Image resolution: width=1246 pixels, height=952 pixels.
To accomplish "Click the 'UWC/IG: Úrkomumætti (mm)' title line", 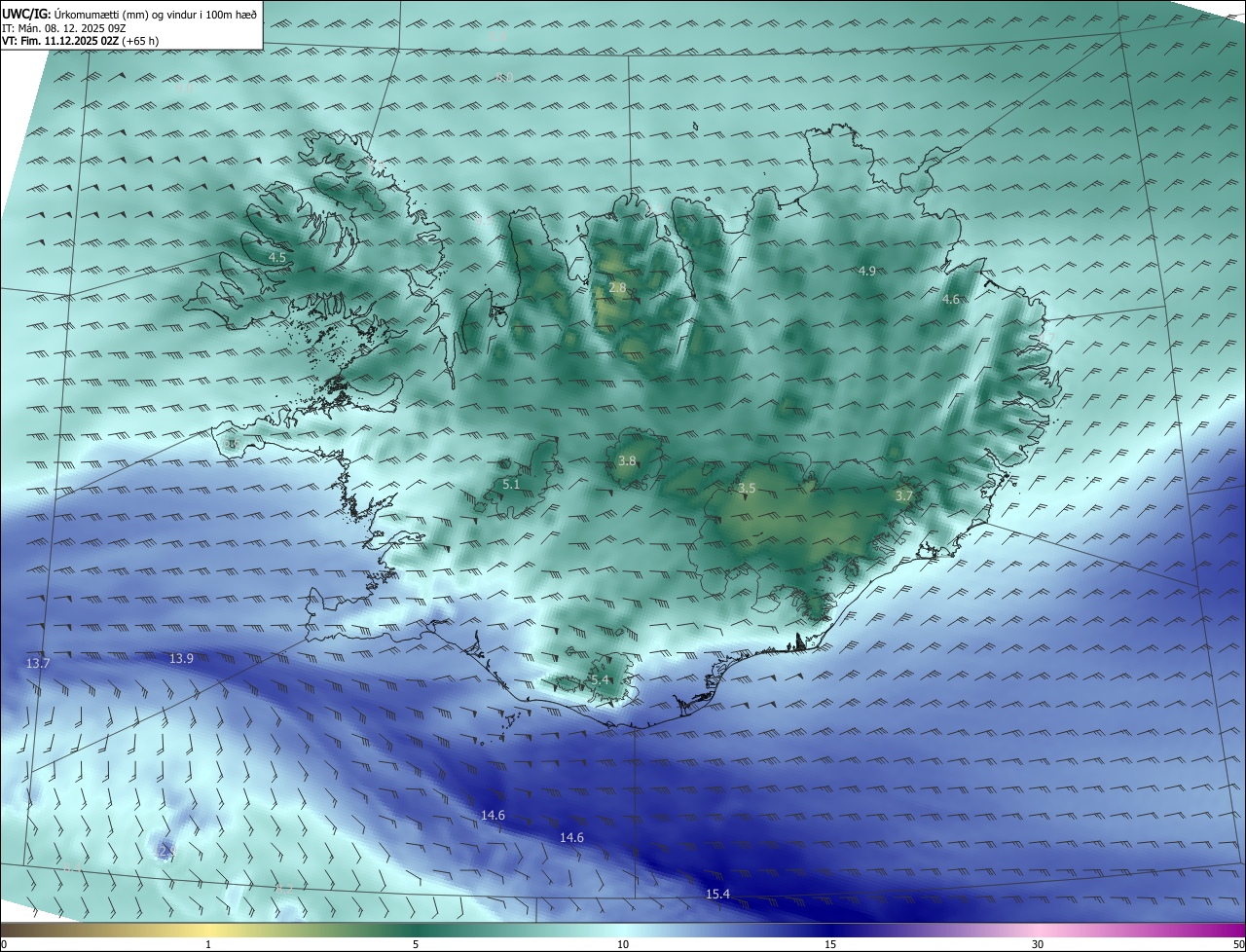I will click(x=128, y=13).
